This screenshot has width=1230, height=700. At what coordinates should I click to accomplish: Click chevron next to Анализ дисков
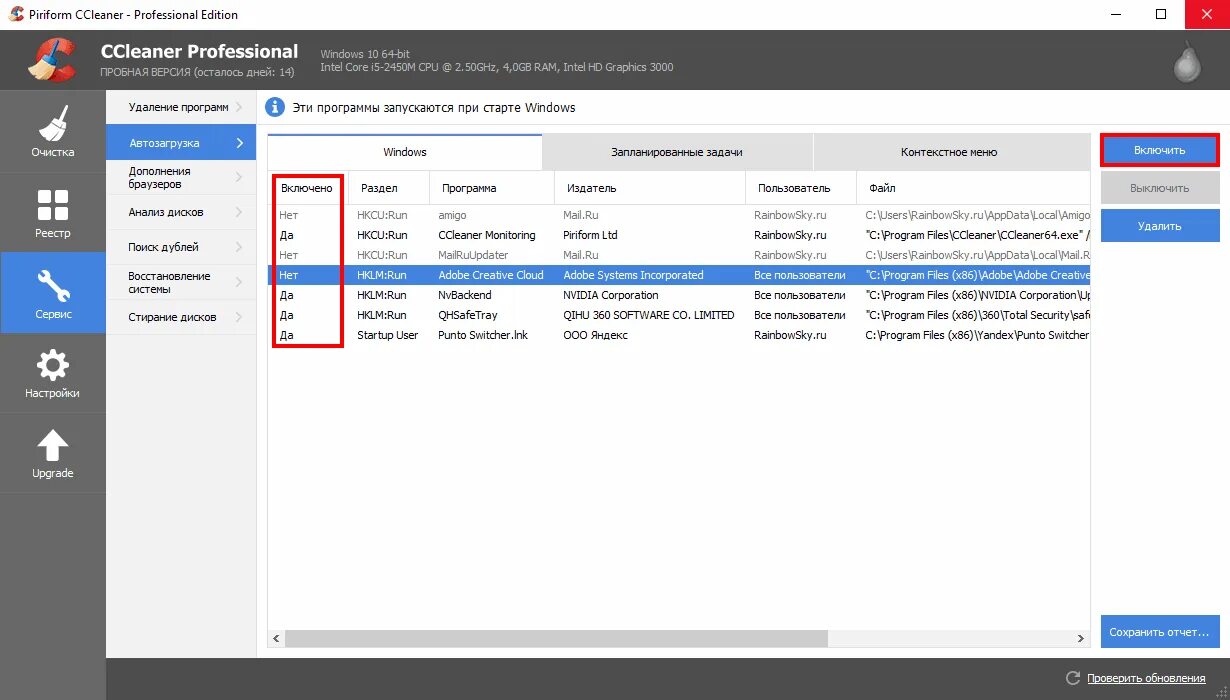pos(239,212)
